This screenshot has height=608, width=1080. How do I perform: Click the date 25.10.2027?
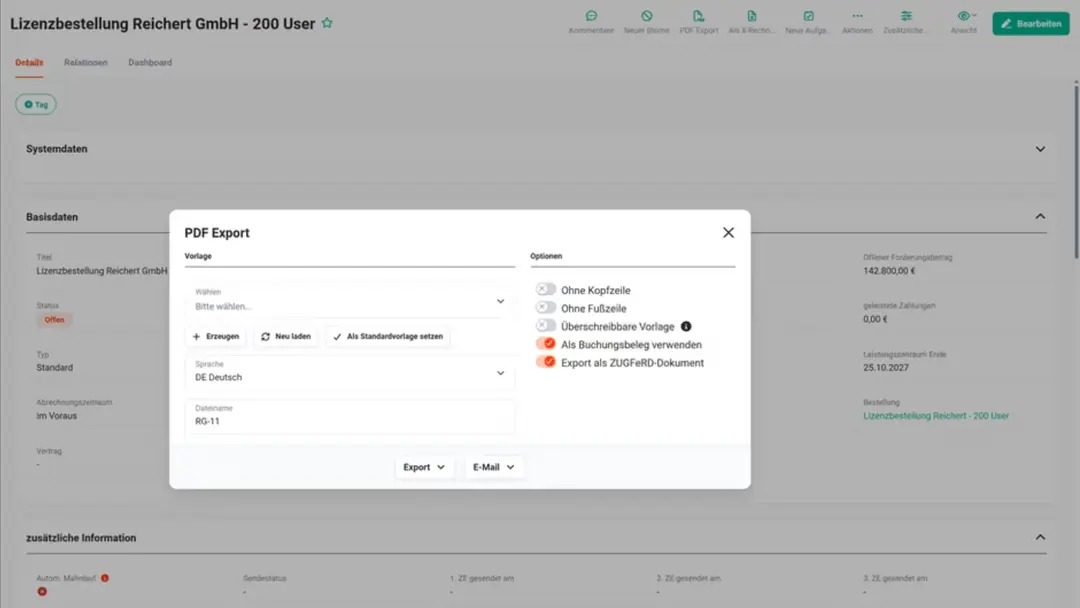[886, 368]
